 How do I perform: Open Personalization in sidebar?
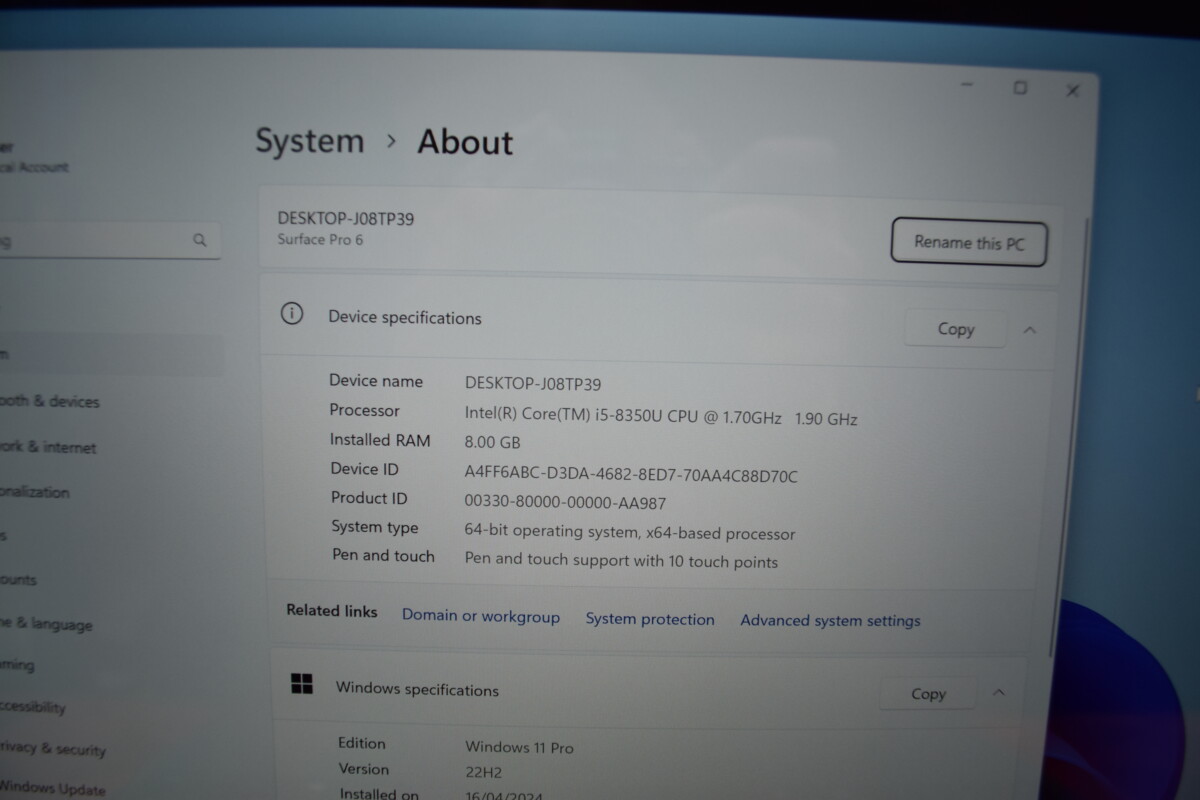(34, 492)
